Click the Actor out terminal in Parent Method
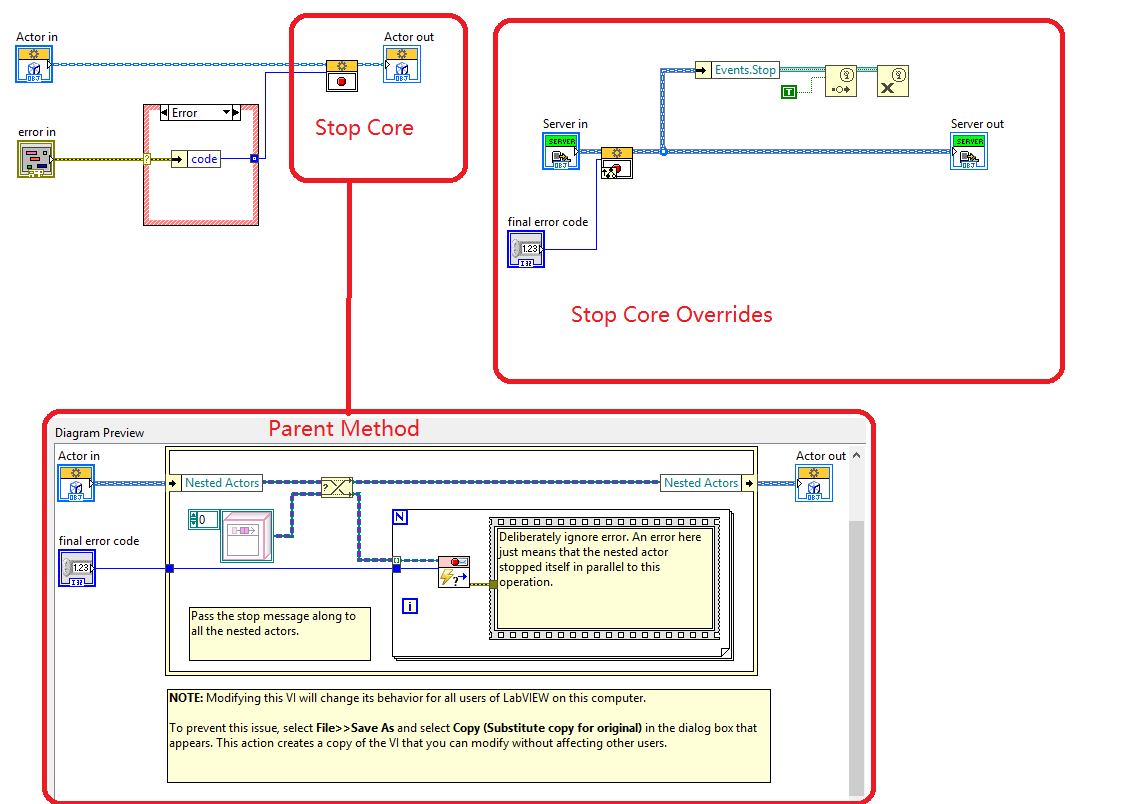 click(813, 484)
